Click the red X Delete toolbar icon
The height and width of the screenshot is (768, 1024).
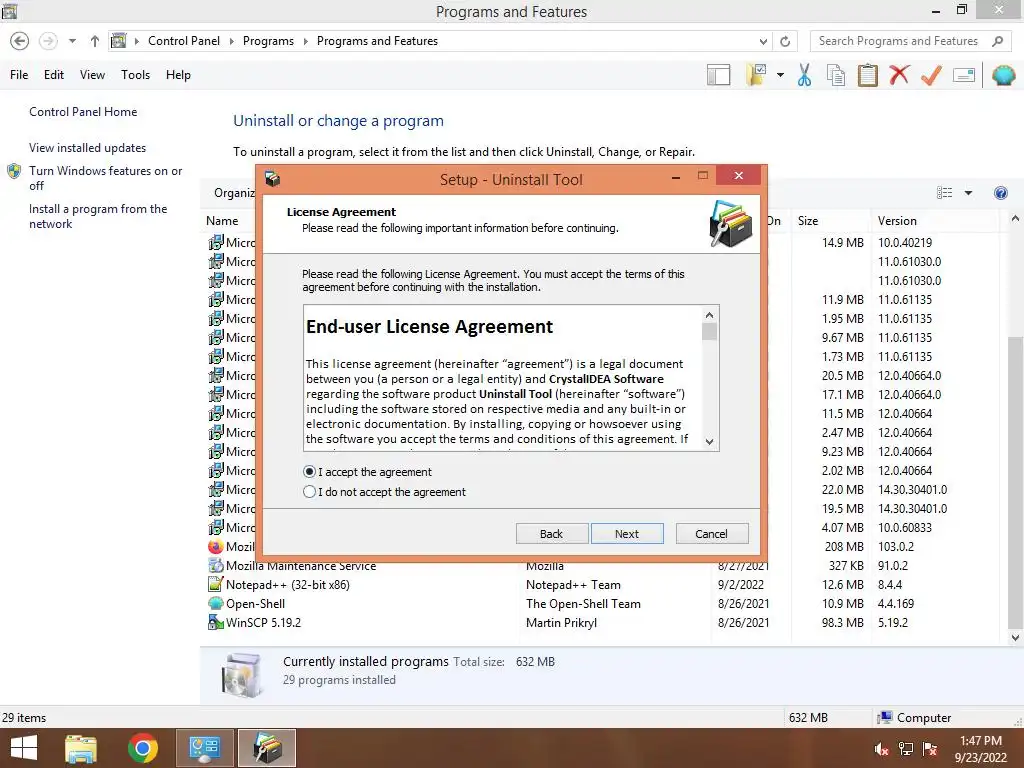[x=899, y=75]
